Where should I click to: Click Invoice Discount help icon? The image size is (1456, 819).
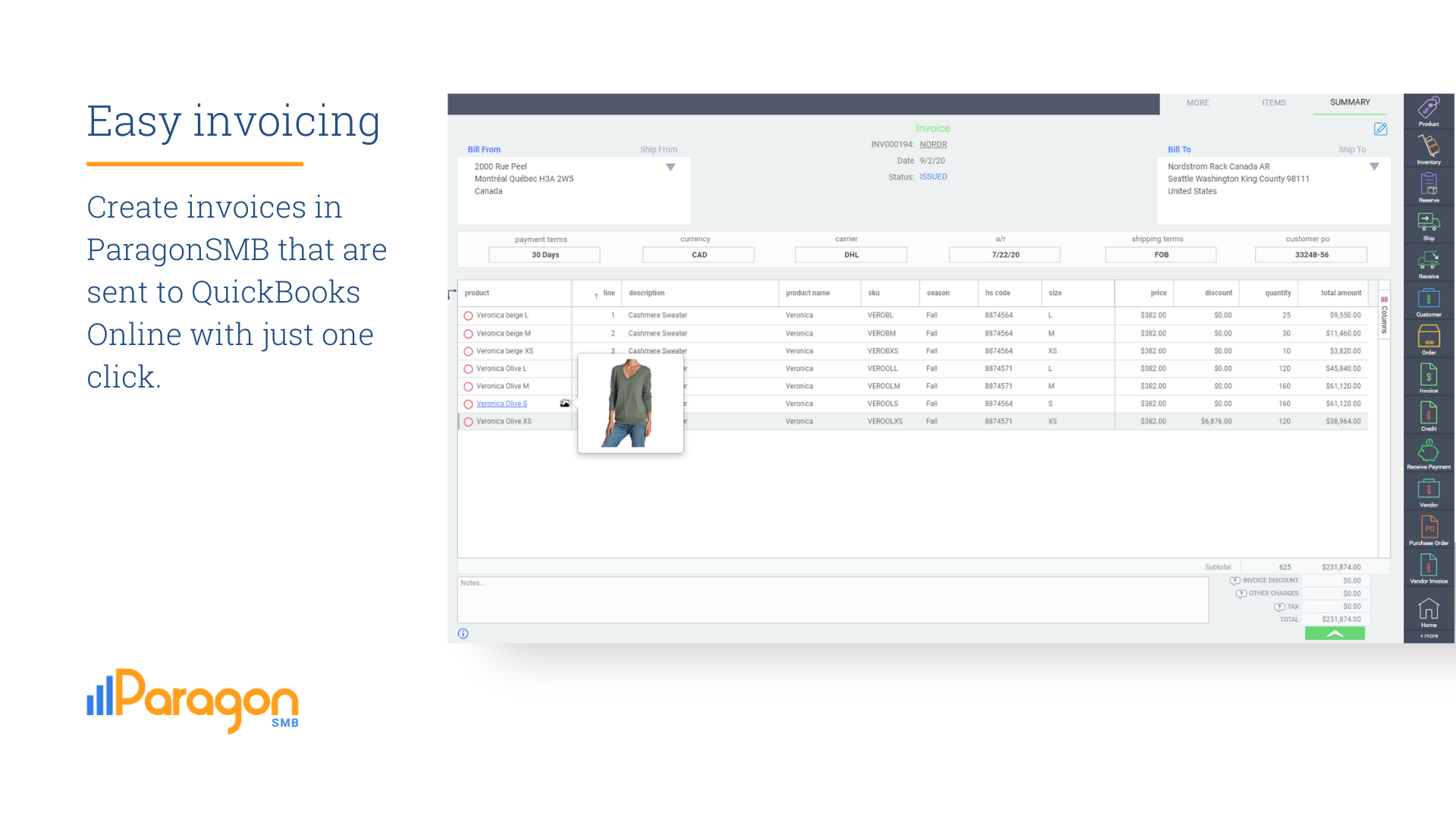pos(1235,581)
